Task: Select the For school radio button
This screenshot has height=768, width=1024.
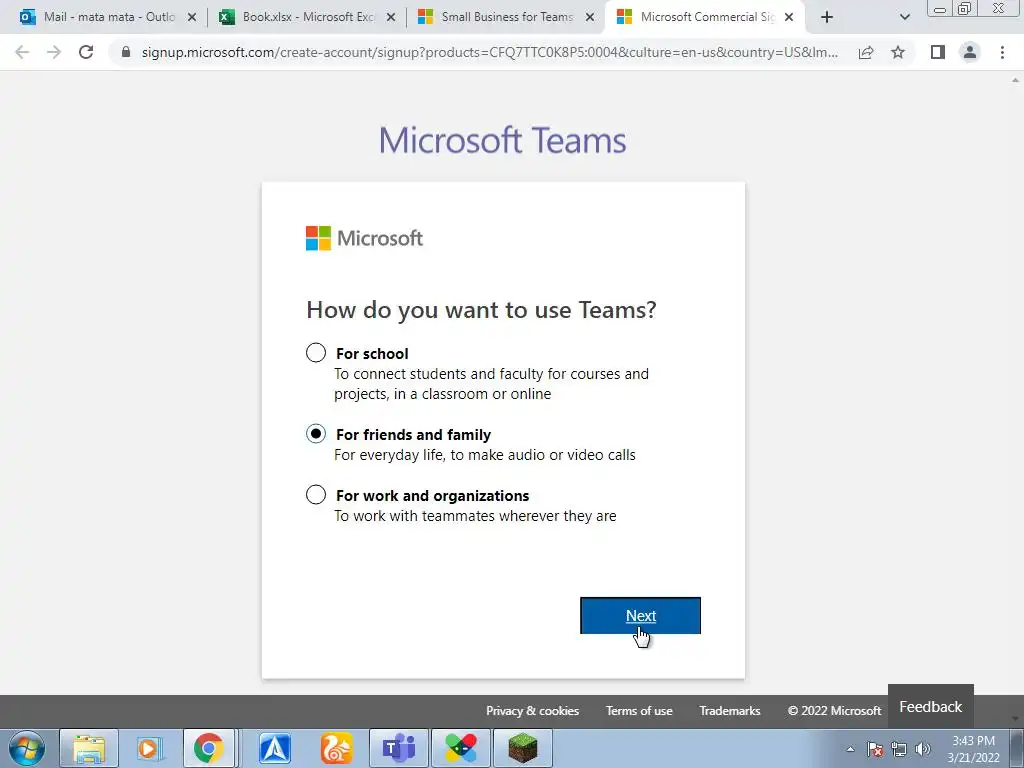Action: (x=316, y=353)
